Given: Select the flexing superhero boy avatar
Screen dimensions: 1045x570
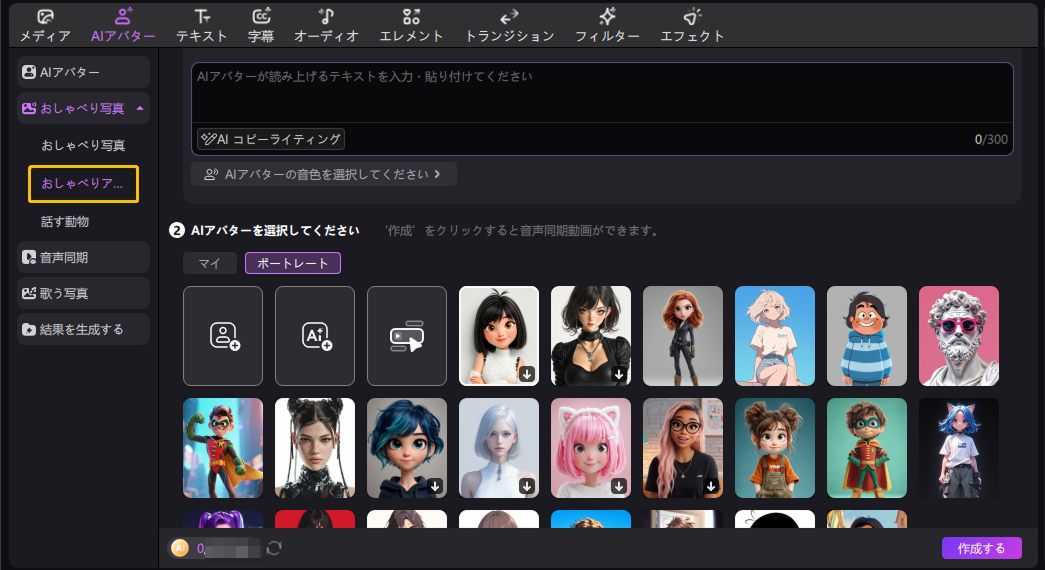Looking at the screenshot, I should tap(223, 448).
